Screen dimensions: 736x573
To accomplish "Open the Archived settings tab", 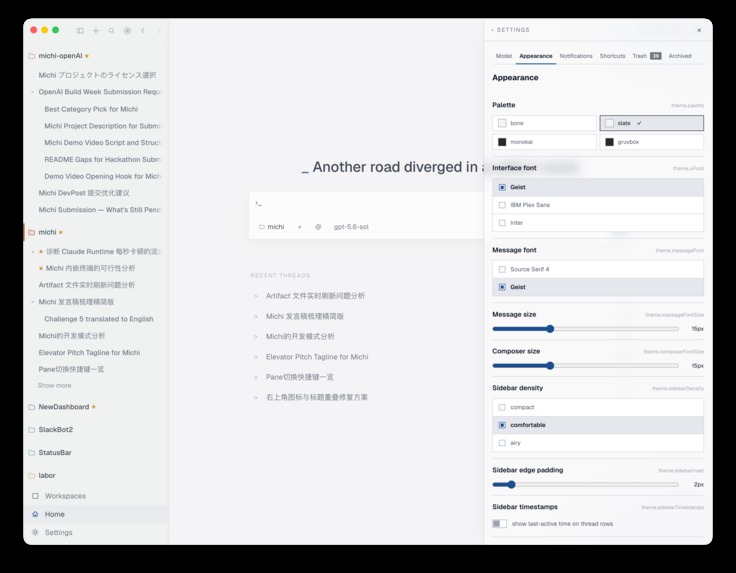I will (x=680, y=56).
